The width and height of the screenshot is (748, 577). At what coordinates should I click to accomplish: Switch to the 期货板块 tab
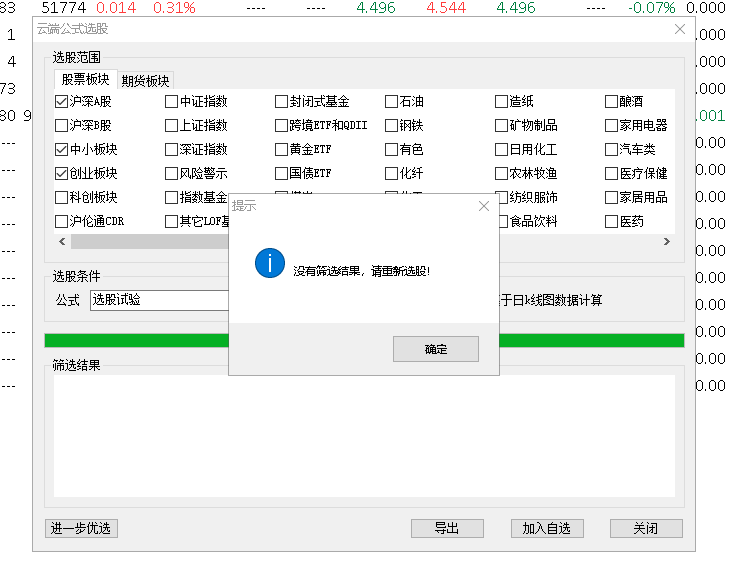[x=145, y=81]
